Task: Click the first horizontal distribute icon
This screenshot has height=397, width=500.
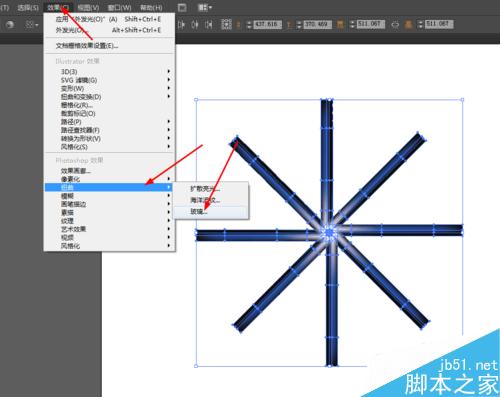Action: 181,24
